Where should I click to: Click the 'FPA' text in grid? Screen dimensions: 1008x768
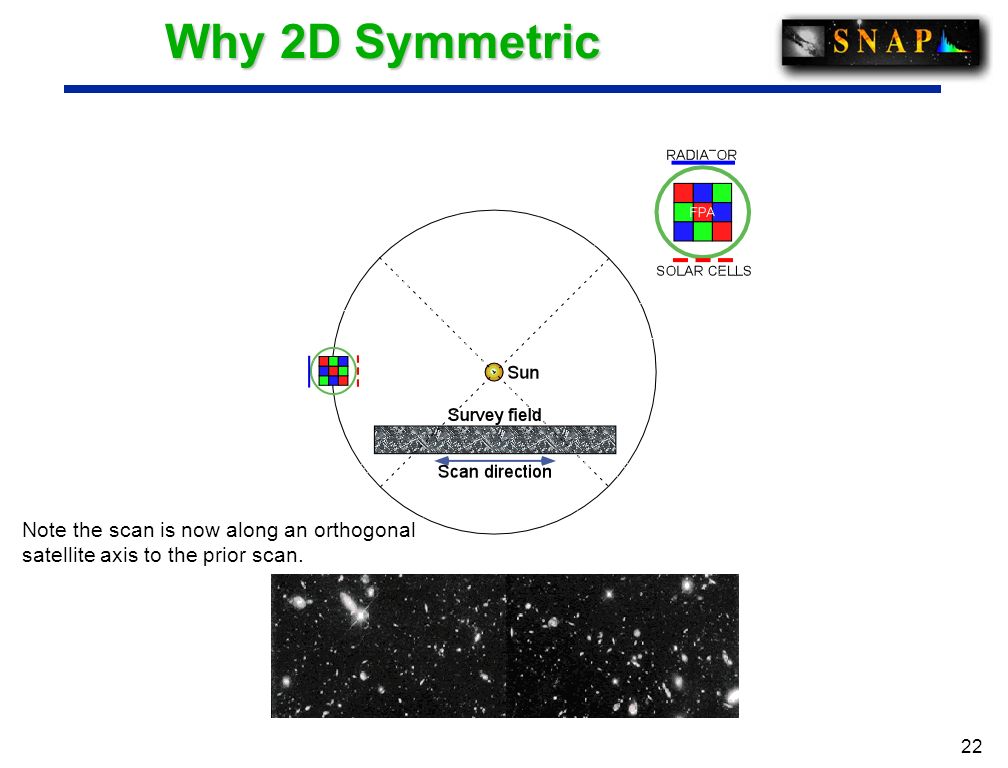(702, 212)
